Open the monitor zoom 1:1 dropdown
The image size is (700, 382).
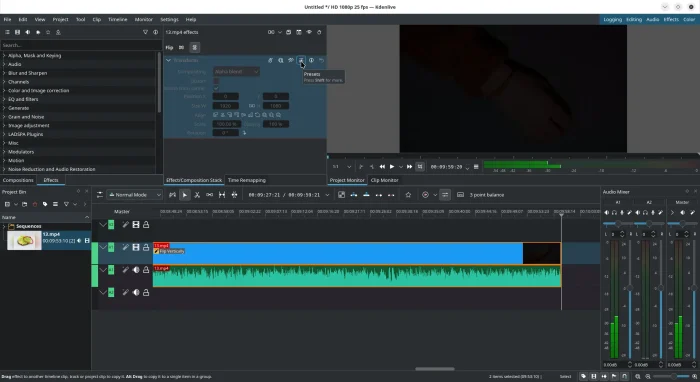(342, 166)
